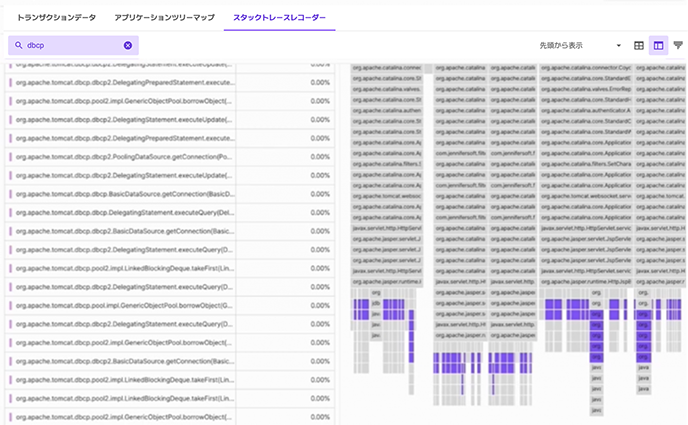The image size is (688, 425).
Task: Clear the dbcp search with the X icon
Action: 128,46
